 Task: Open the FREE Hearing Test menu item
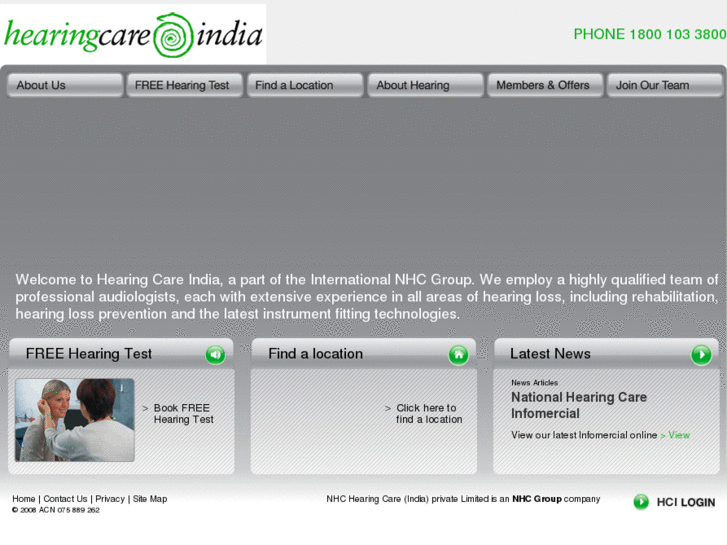point(185,85)
